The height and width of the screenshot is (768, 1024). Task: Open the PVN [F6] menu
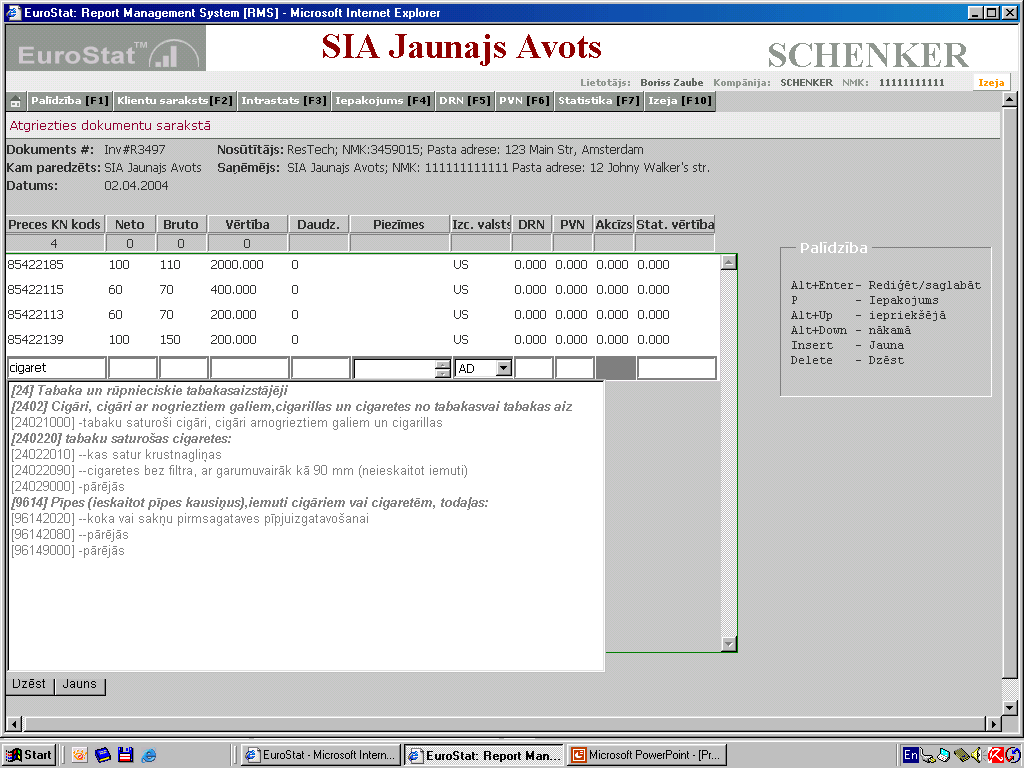[x=524, y=101]
